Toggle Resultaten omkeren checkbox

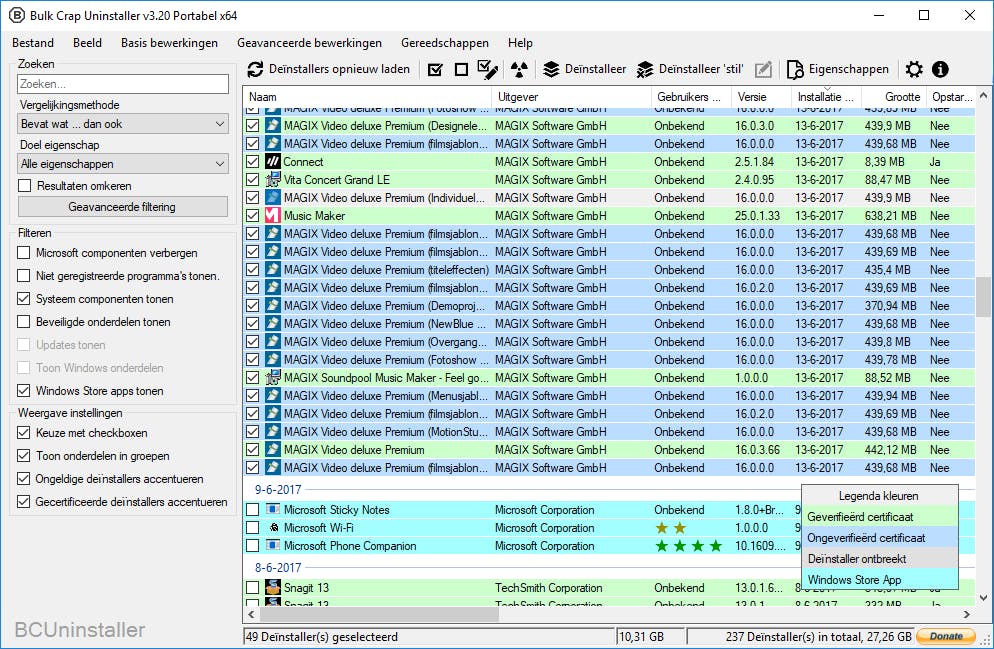[25, 186]
